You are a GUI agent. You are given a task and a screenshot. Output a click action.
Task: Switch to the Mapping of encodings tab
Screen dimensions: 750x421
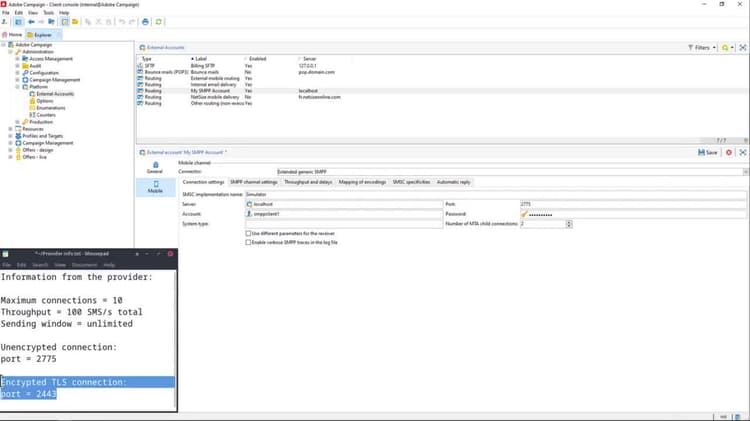[x=362, y=182]
